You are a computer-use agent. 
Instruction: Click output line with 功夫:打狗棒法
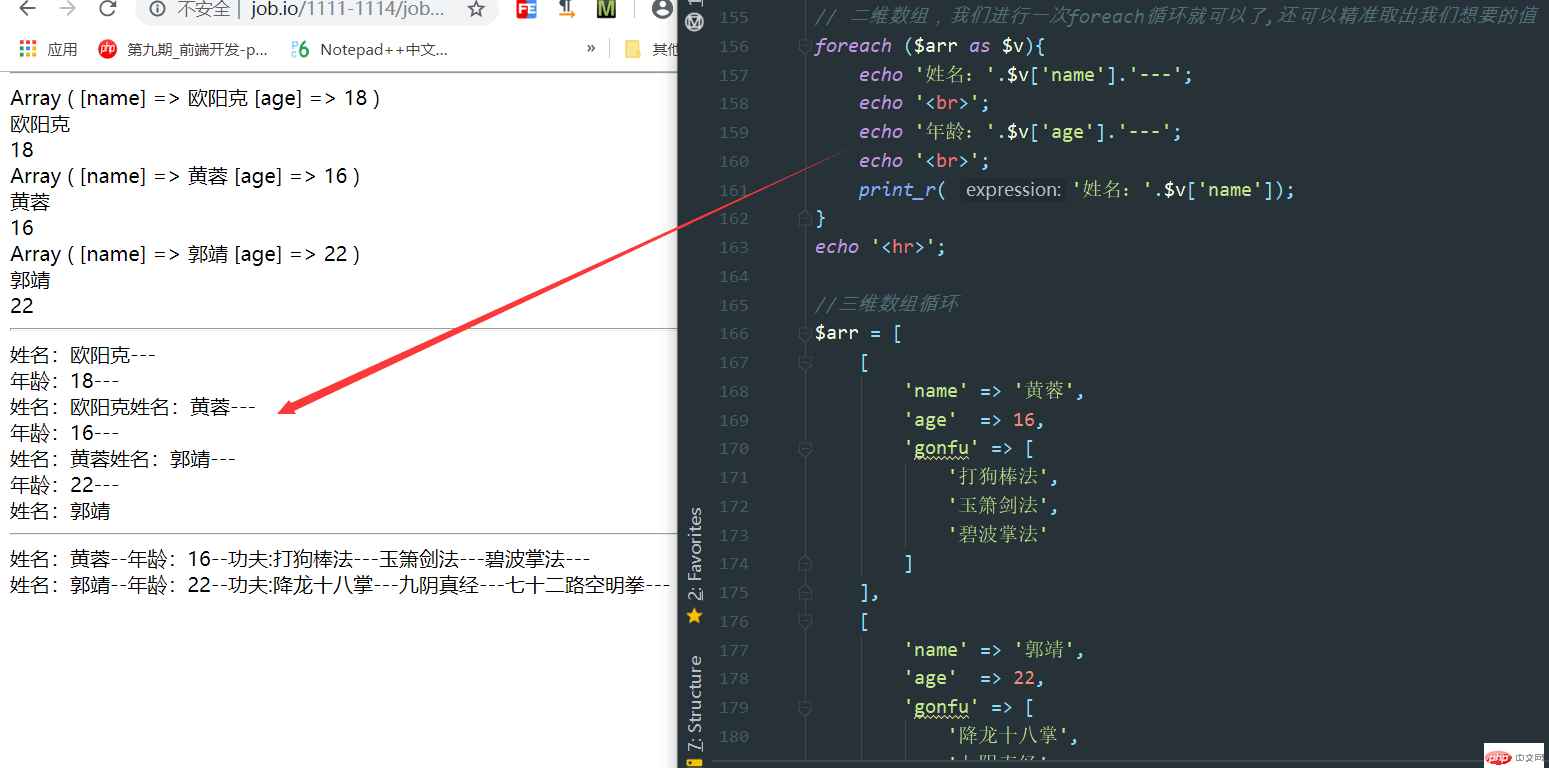[x=300, y=559]
